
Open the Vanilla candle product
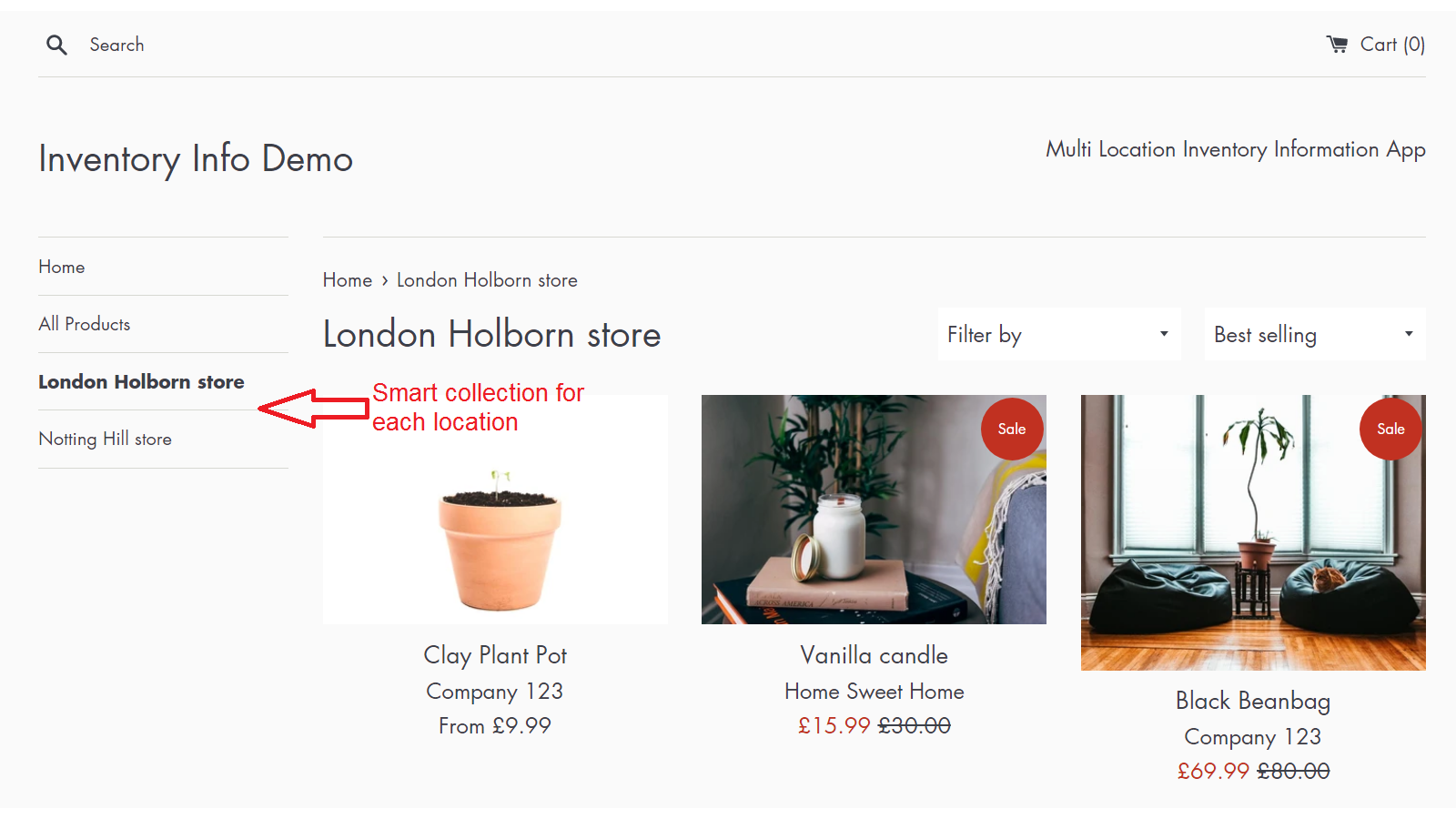coord(874,654)
